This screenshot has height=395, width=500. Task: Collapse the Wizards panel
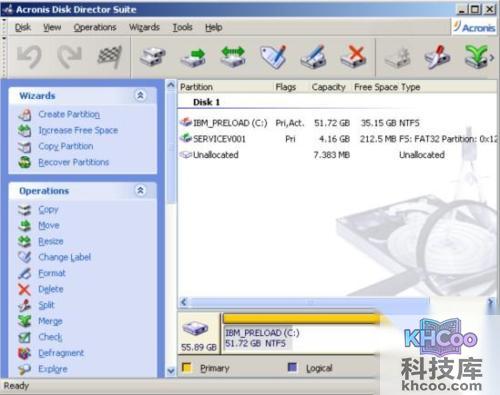point(140,96)
